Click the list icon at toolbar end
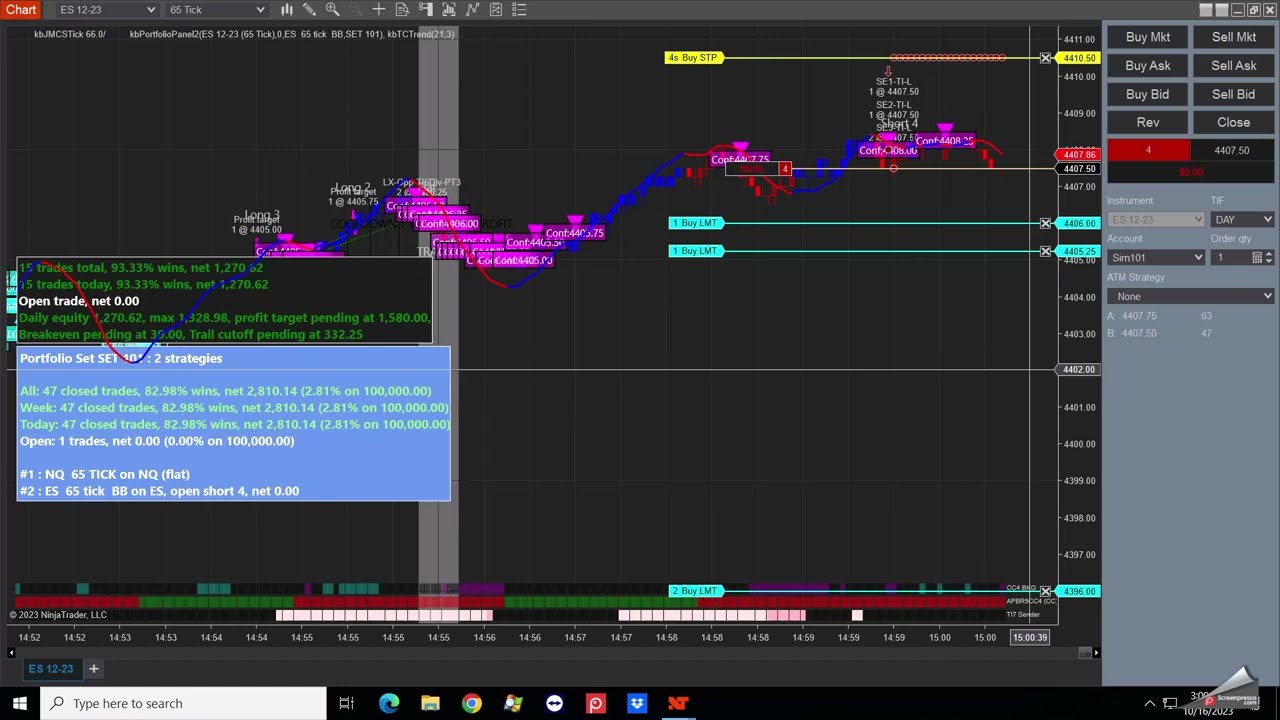Image resolution: width=1280 pixels, height=720 pixels. 519,9
